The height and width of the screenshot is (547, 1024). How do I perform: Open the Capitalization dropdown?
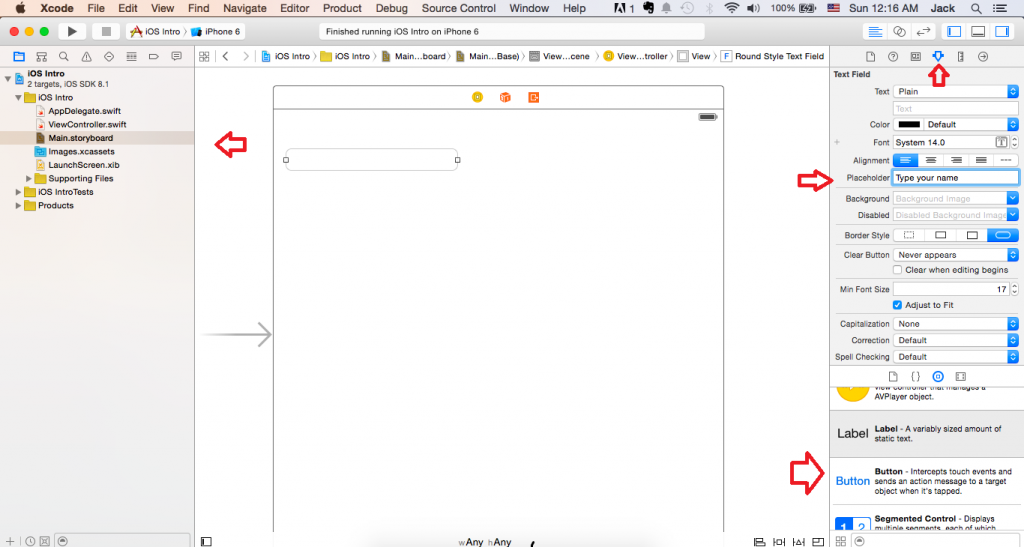pyautogui.click(x=955, y=324)
